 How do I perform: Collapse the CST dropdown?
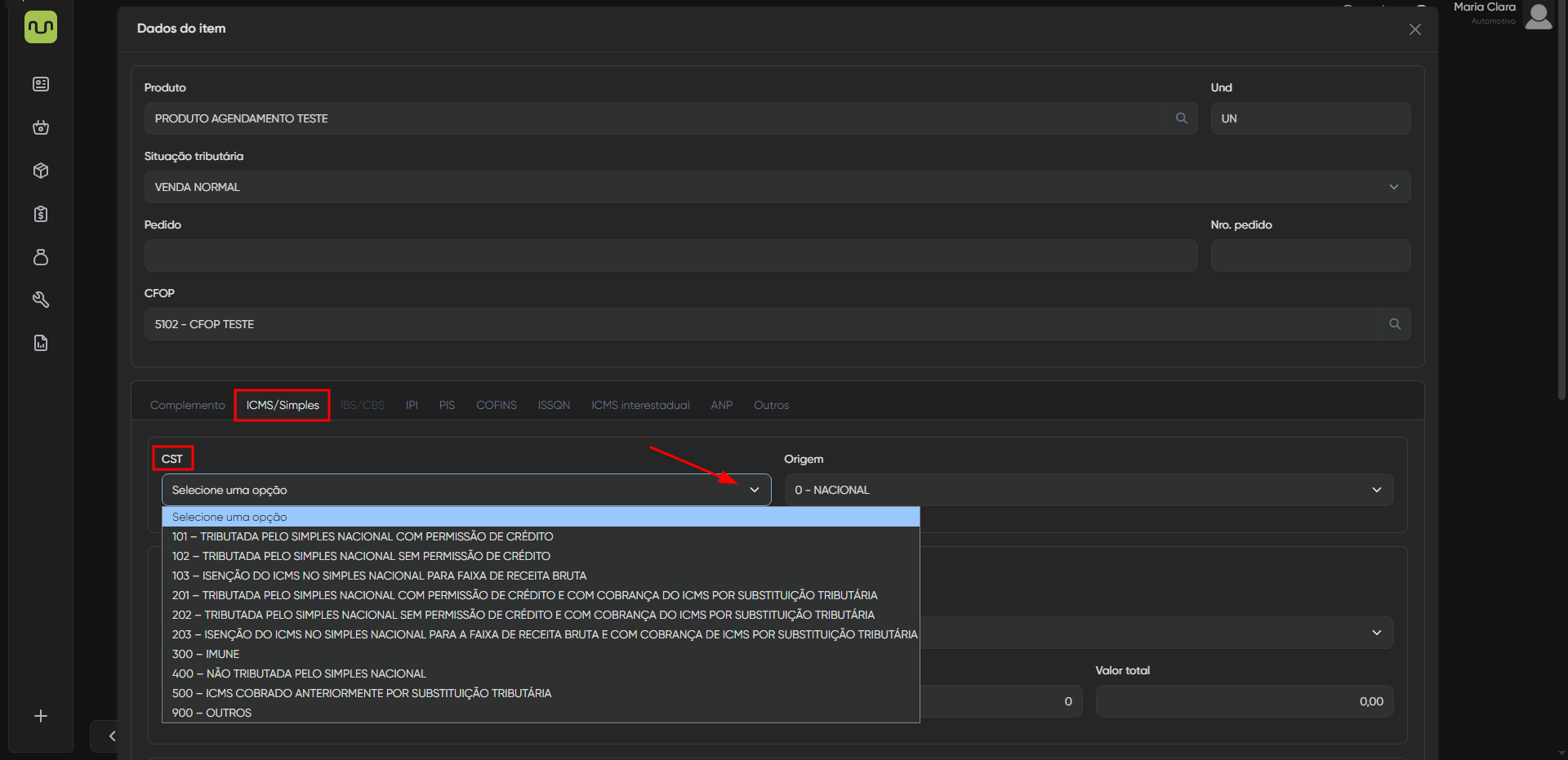click(754, 490)
